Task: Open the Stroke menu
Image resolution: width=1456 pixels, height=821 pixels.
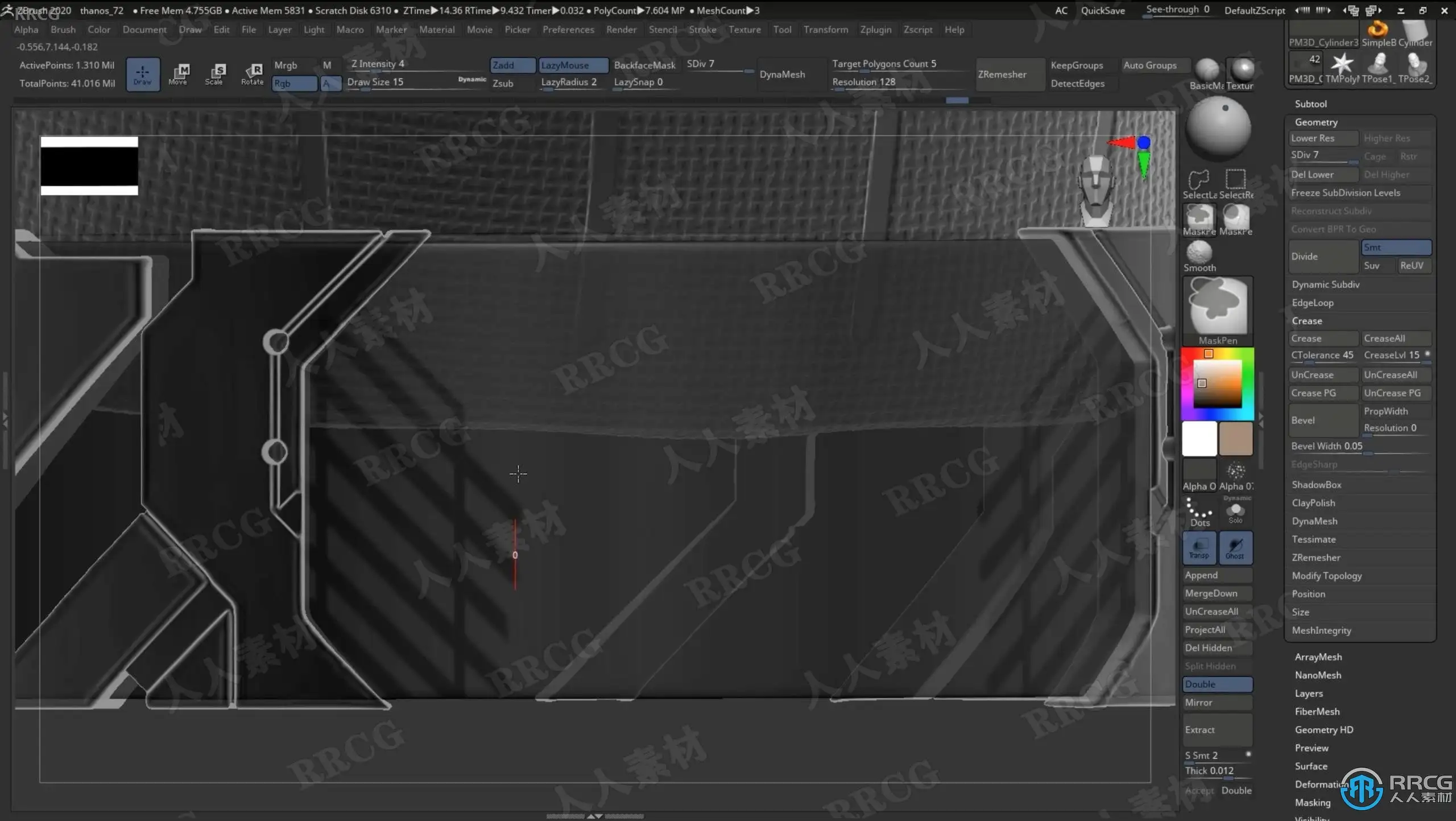Action: pyautogui.click(x=702, y=30)
